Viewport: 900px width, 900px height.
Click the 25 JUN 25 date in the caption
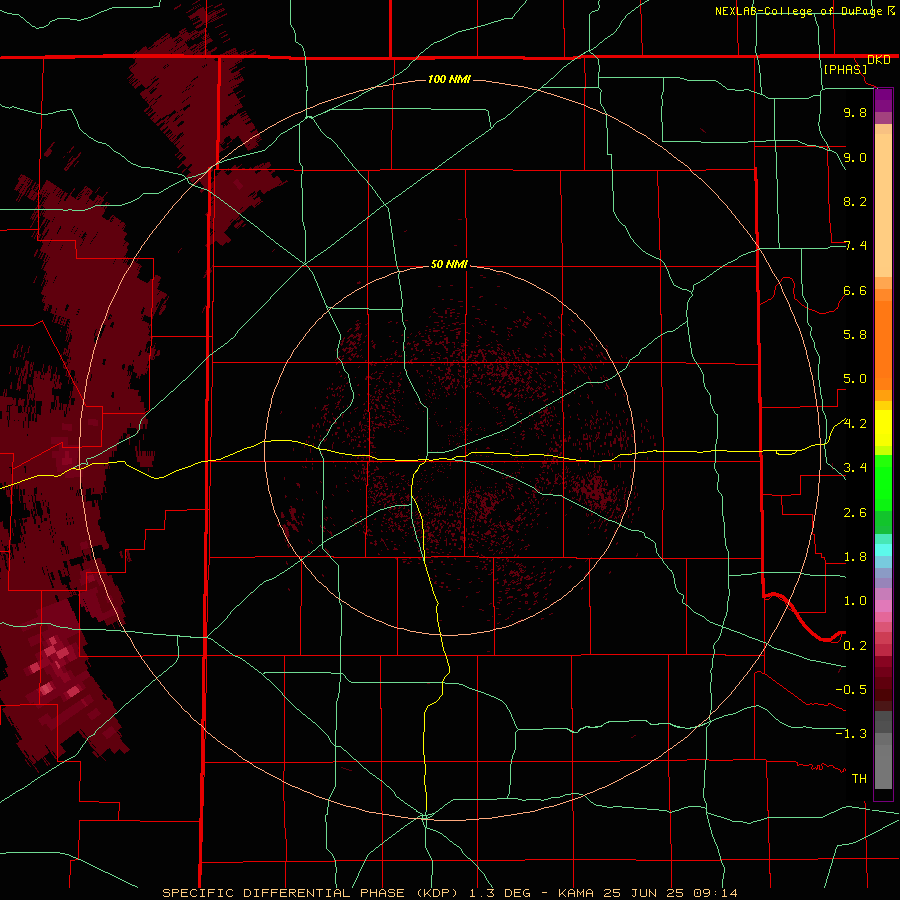point(644,893)
